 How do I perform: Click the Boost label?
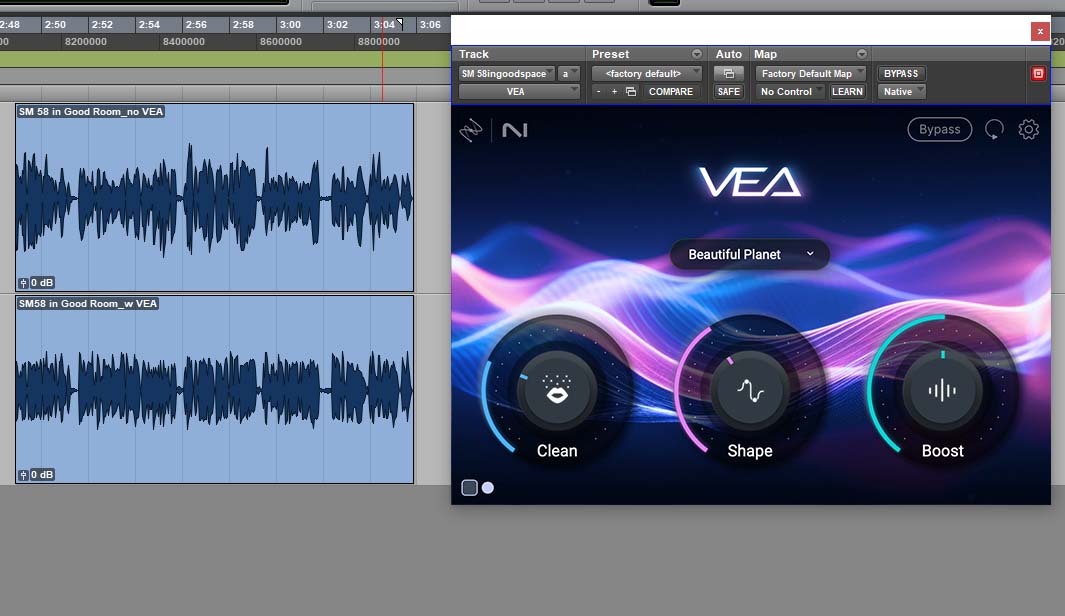(942, 451)
